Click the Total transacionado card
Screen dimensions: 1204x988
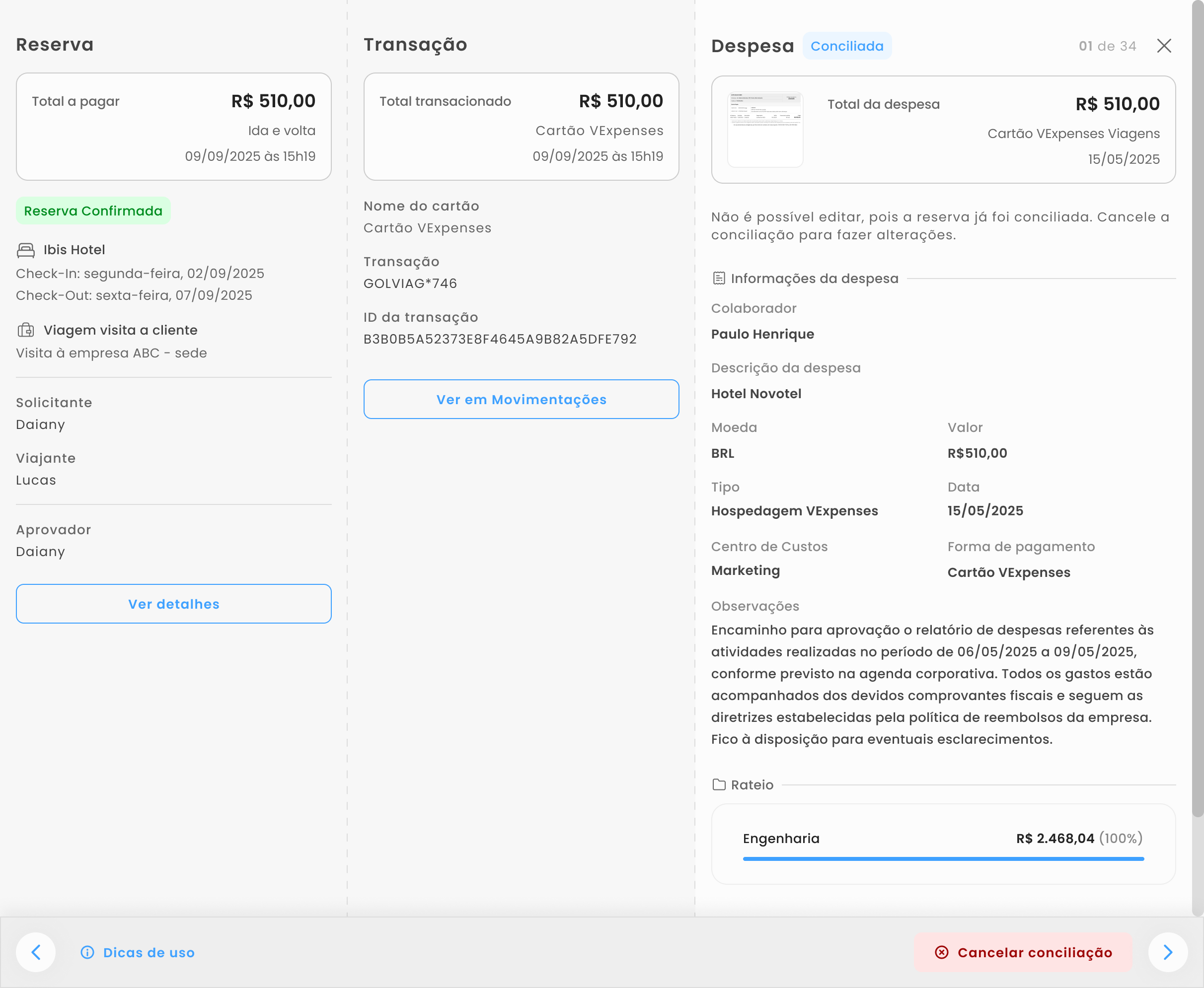click(521, 126)
